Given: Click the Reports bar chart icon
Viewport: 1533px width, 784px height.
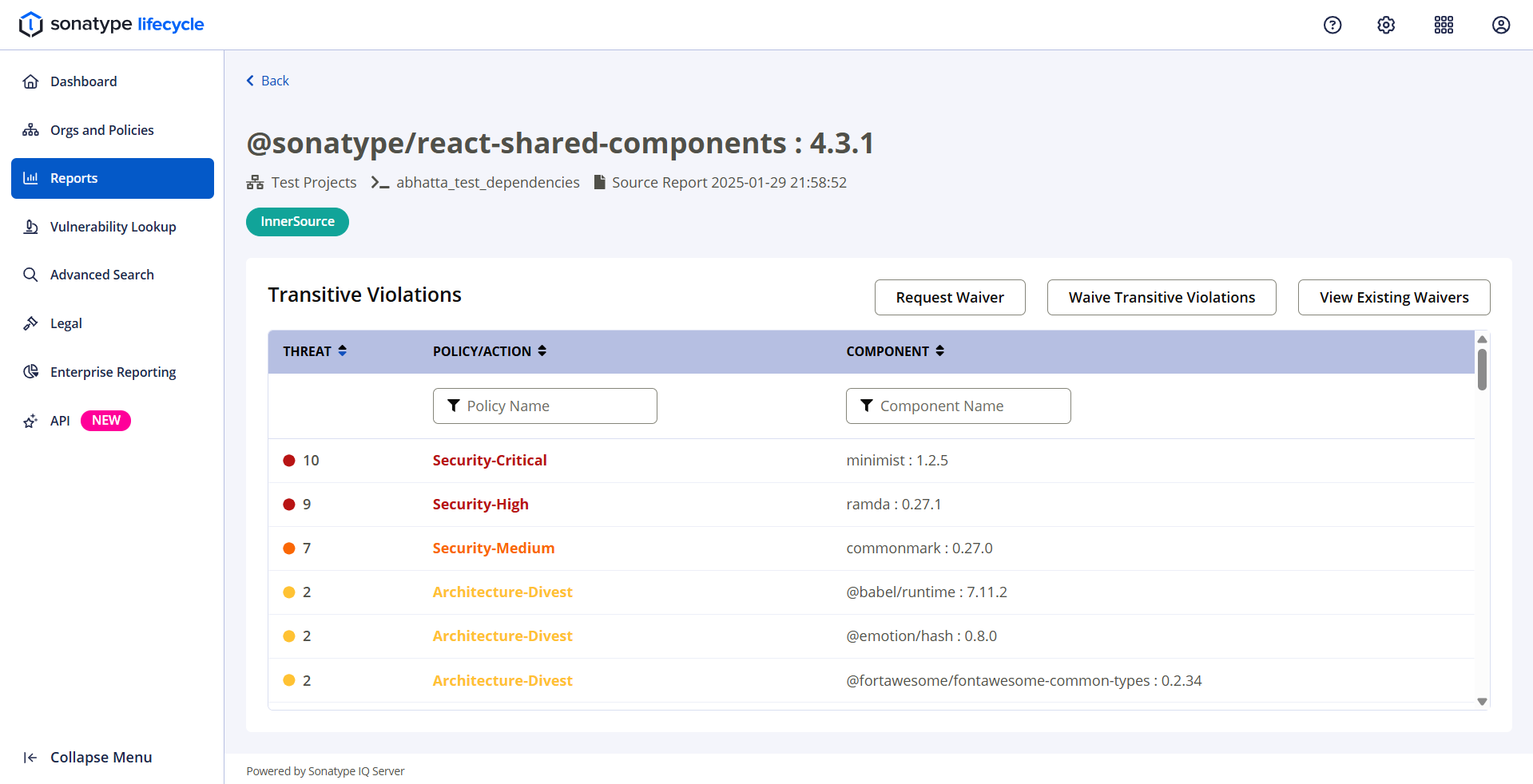Looking at the screenshot, I should (30, 178).
